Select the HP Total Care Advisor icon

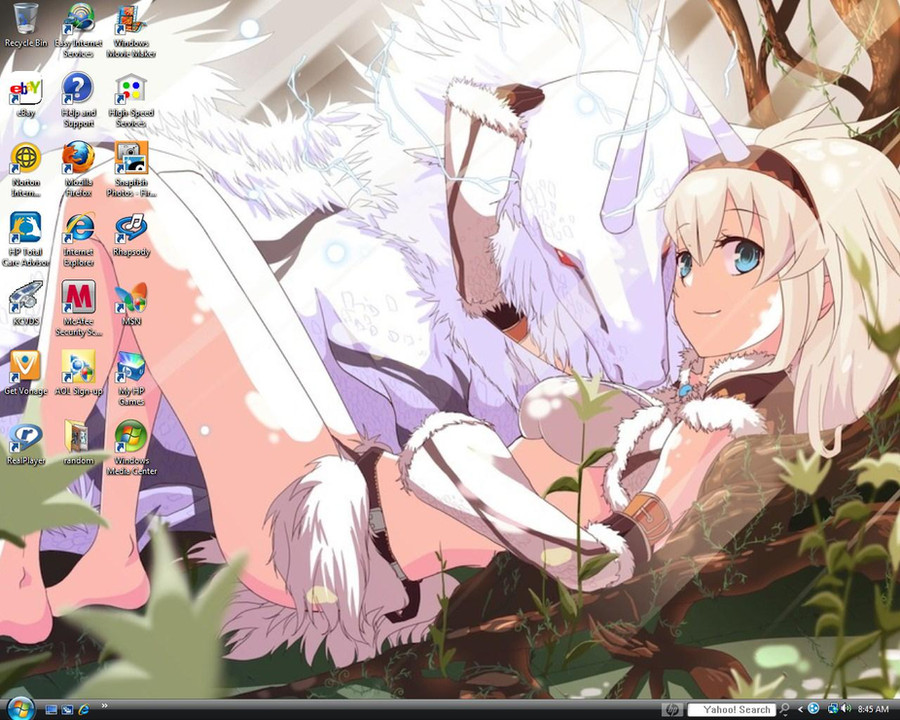(x=25, y=239)
